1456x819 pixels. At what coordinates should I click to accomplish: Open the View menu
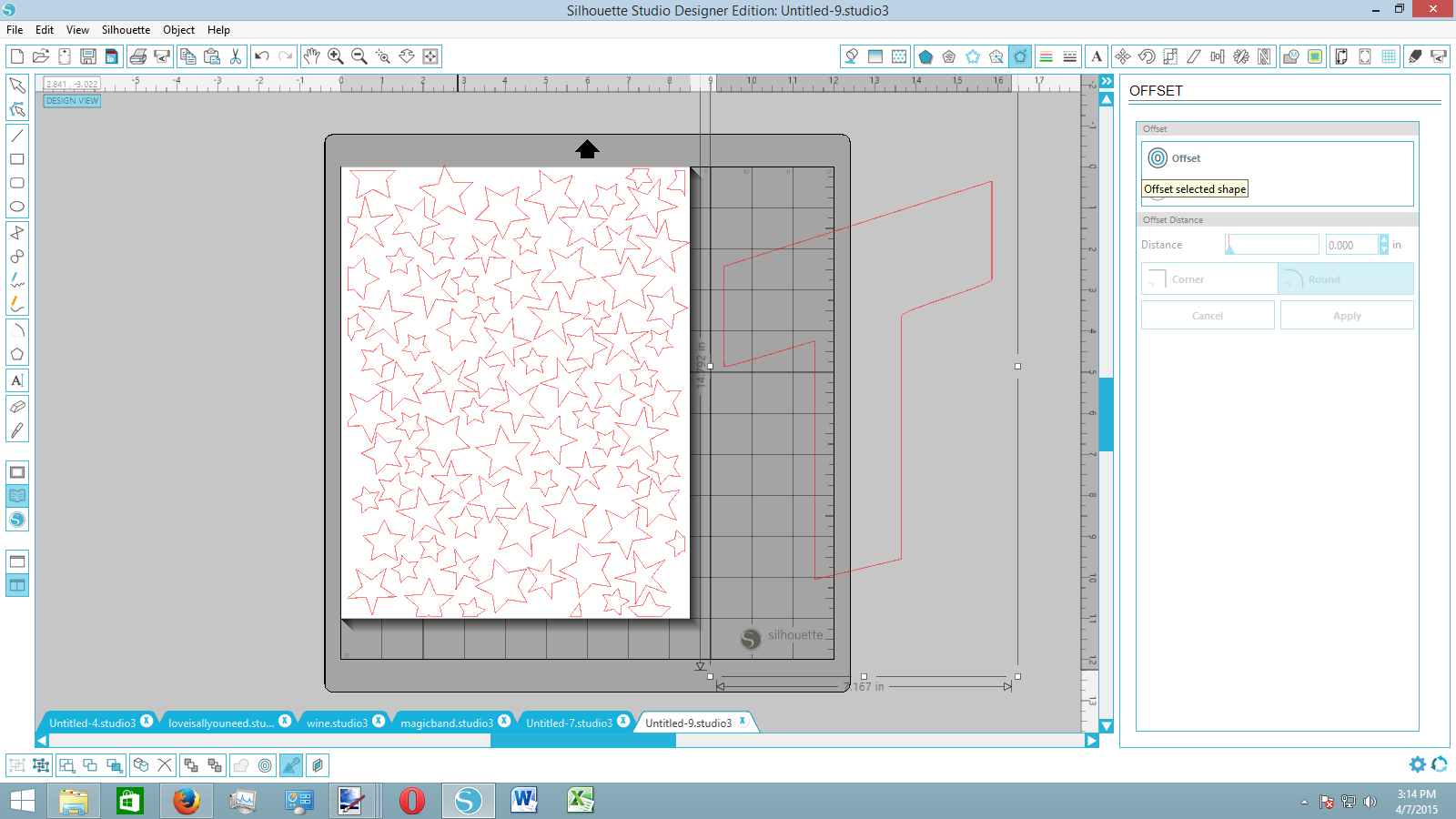coord(77,30)
